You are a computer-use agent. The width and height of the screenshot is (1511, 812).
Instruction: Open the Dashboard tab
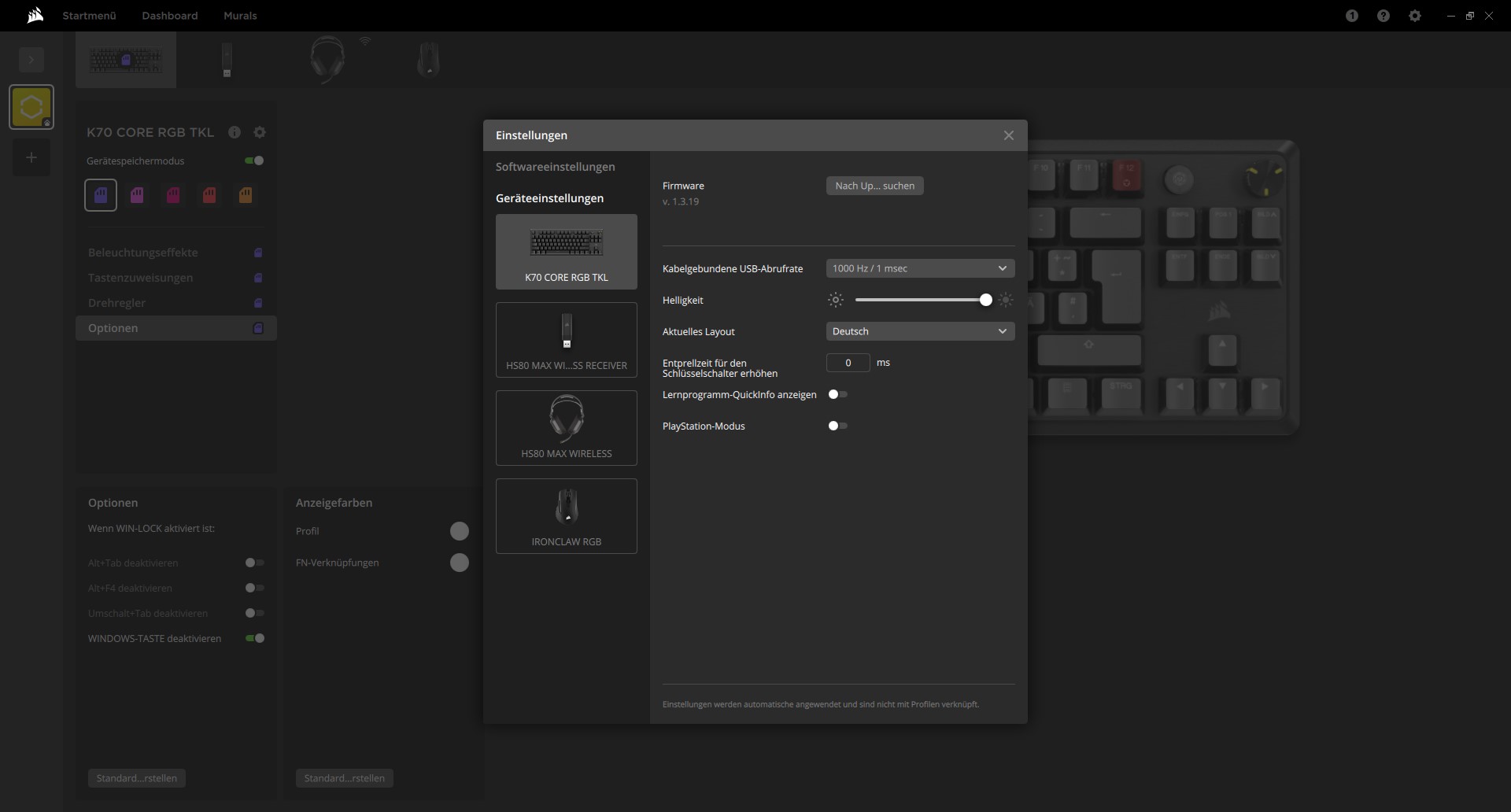coord(170,16)
